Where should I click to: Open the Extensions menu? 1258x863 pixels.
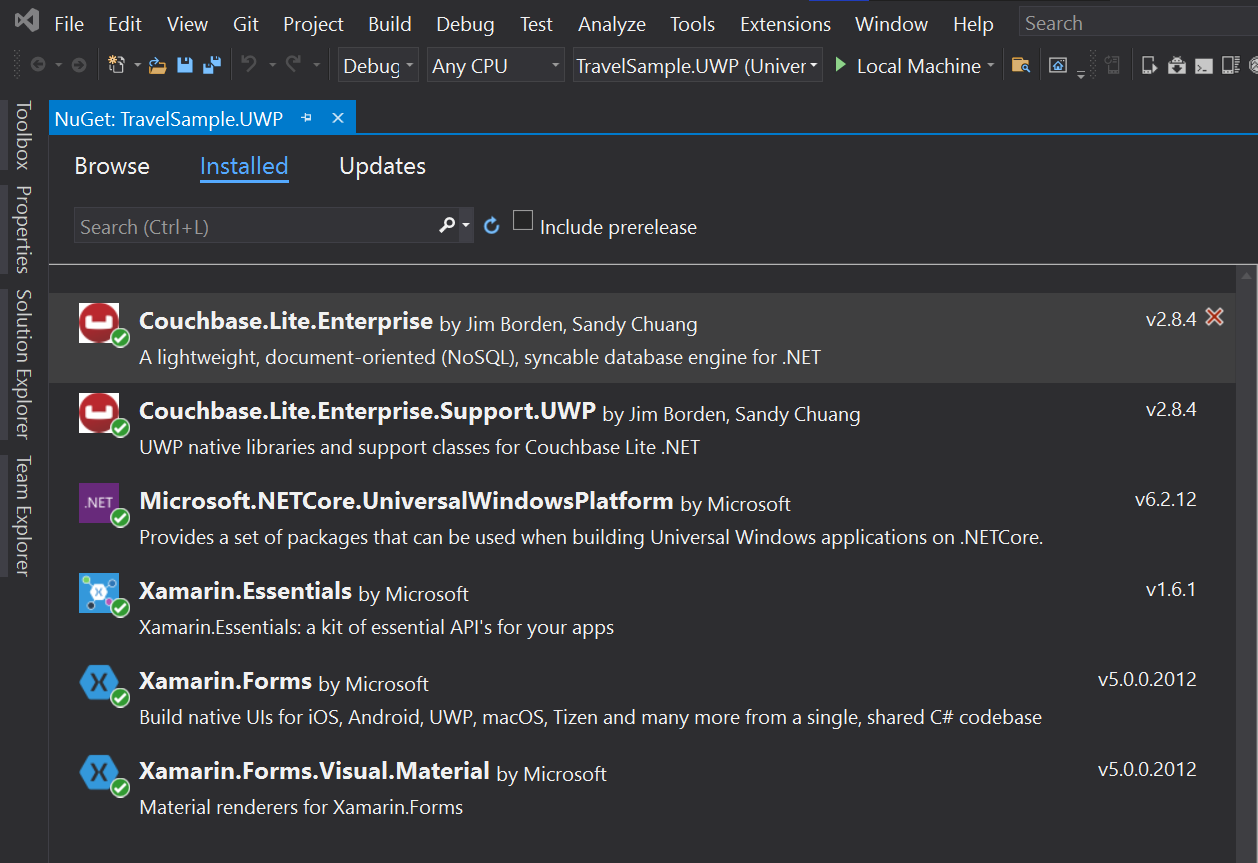coord(785,24)
